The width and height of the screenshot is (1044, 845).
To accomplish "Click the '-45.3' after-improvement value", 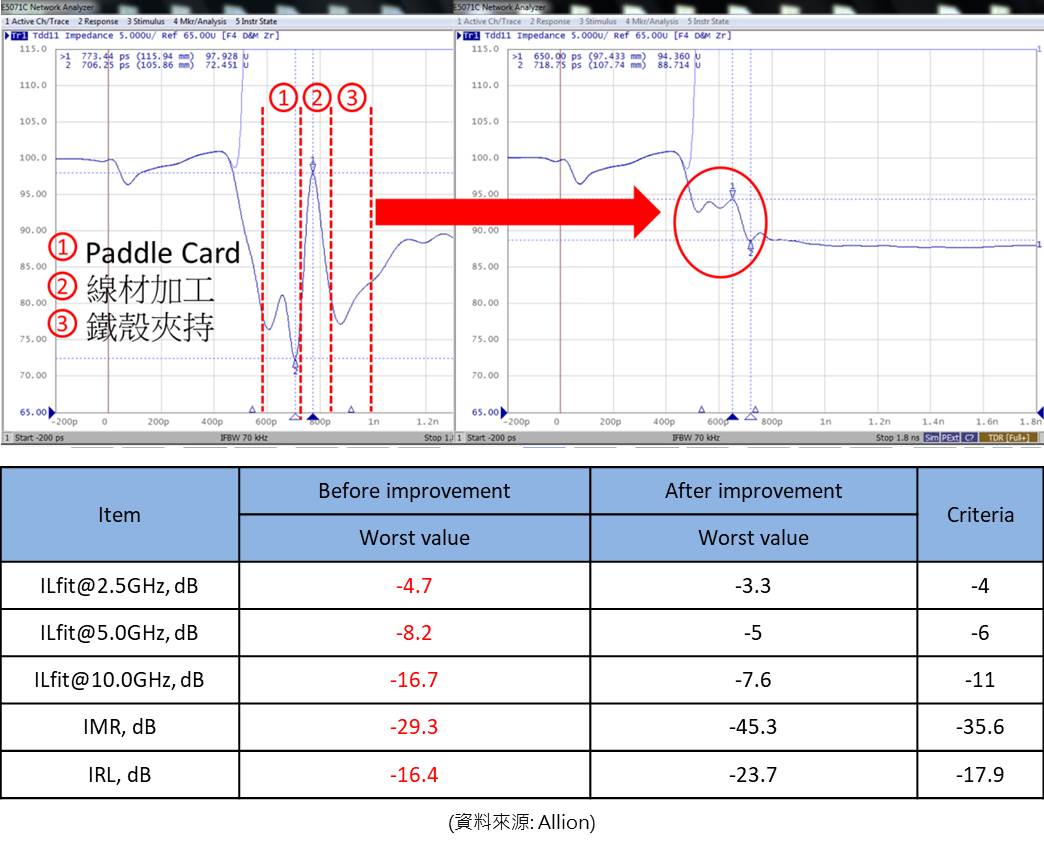I will click(x=753, y=727).
